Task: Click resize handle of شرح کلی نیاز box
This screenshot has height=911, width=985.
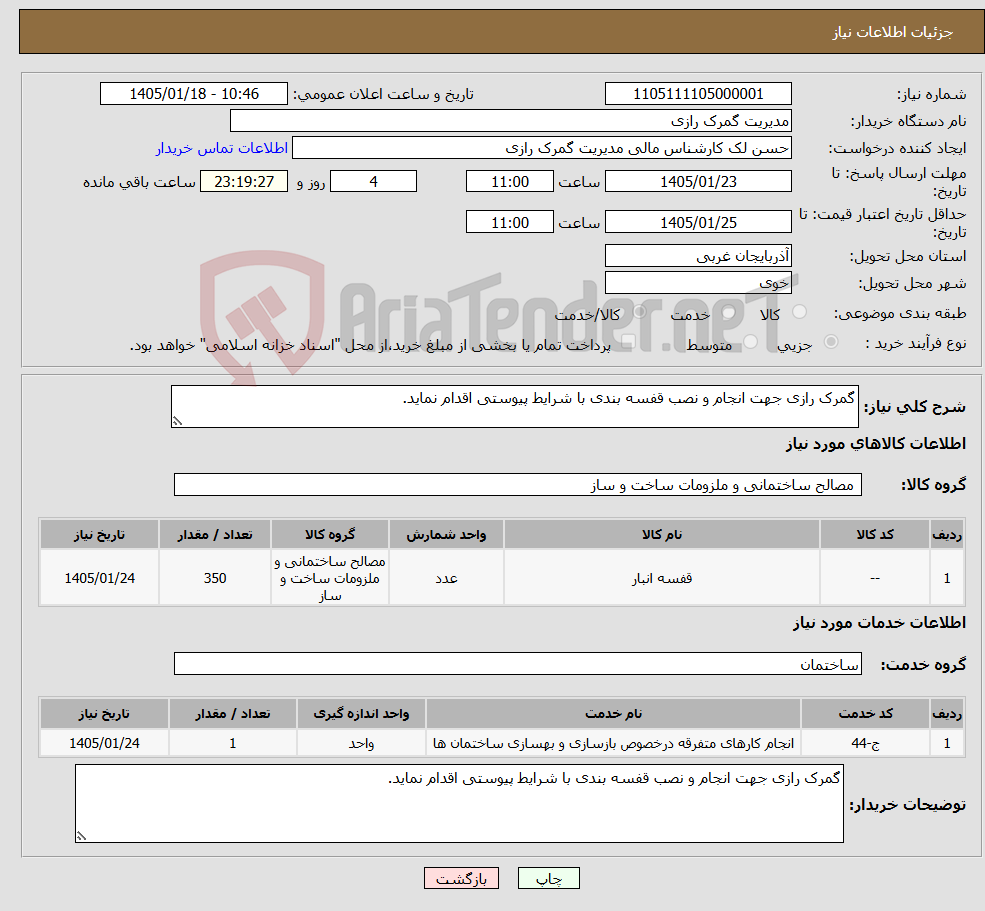Action: (x=177, y=422)
